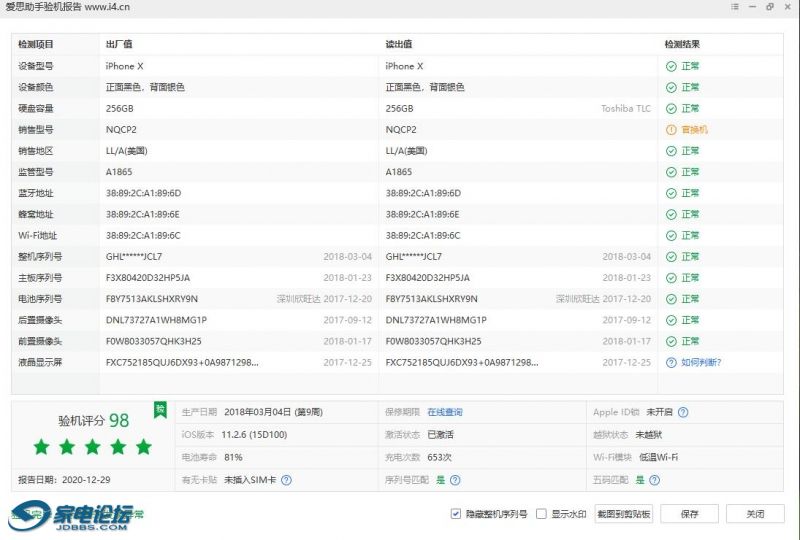This screenshot has height=540, width=800.
Task: Restore the report window size
Action: click(x=770, y=7)
